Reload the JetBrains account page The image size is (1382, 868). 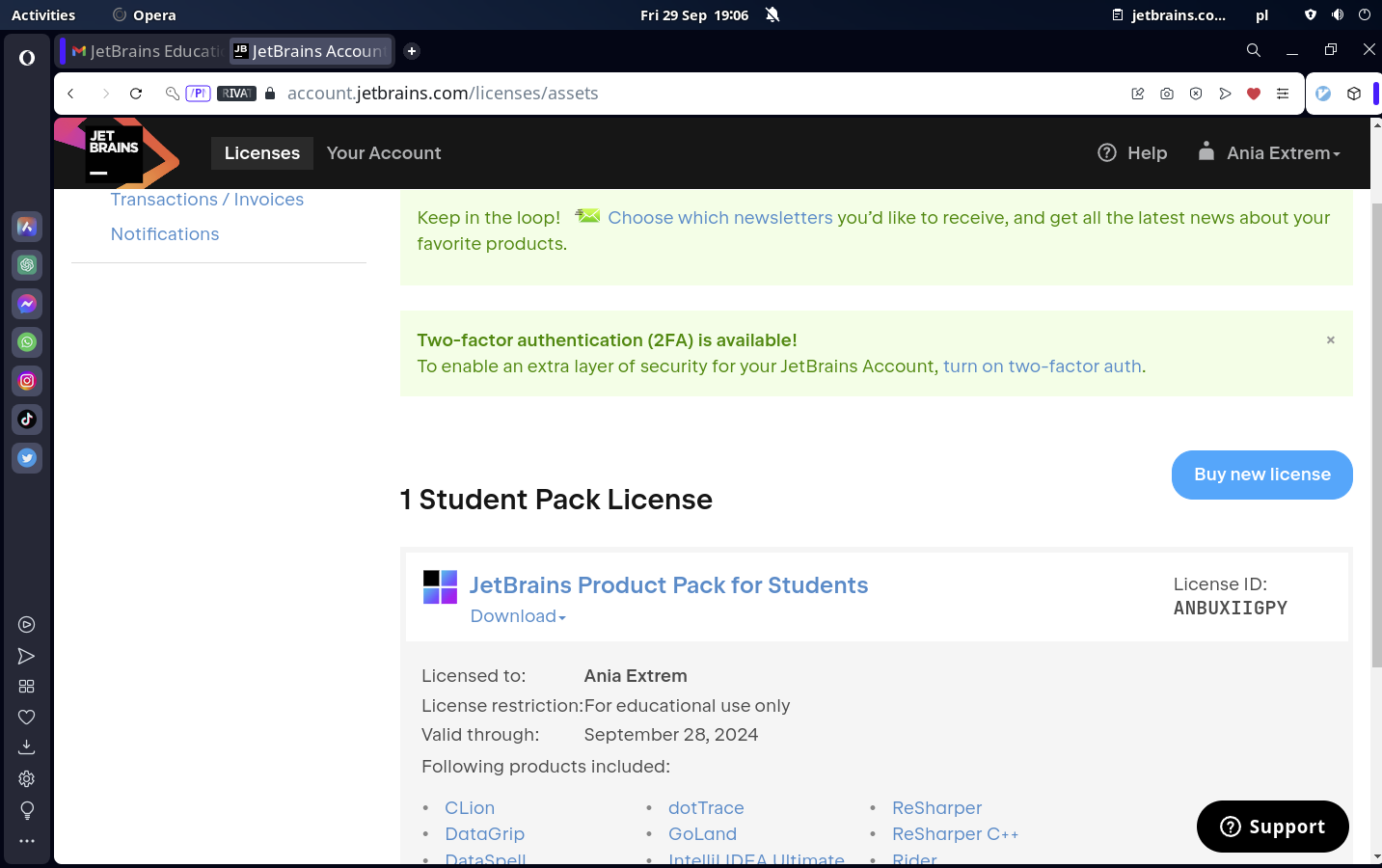click(x=136, y=94)
